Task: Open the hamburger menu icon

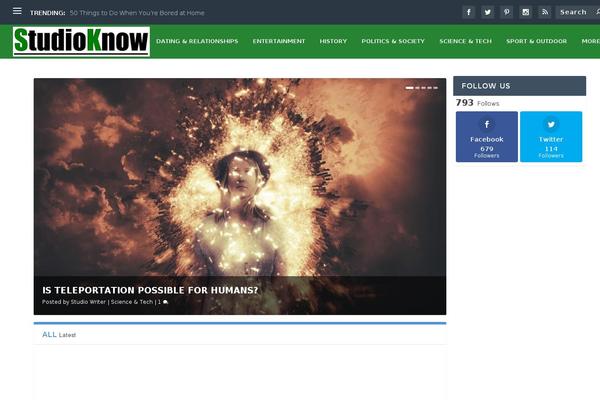Action: [x=17, y=11]
